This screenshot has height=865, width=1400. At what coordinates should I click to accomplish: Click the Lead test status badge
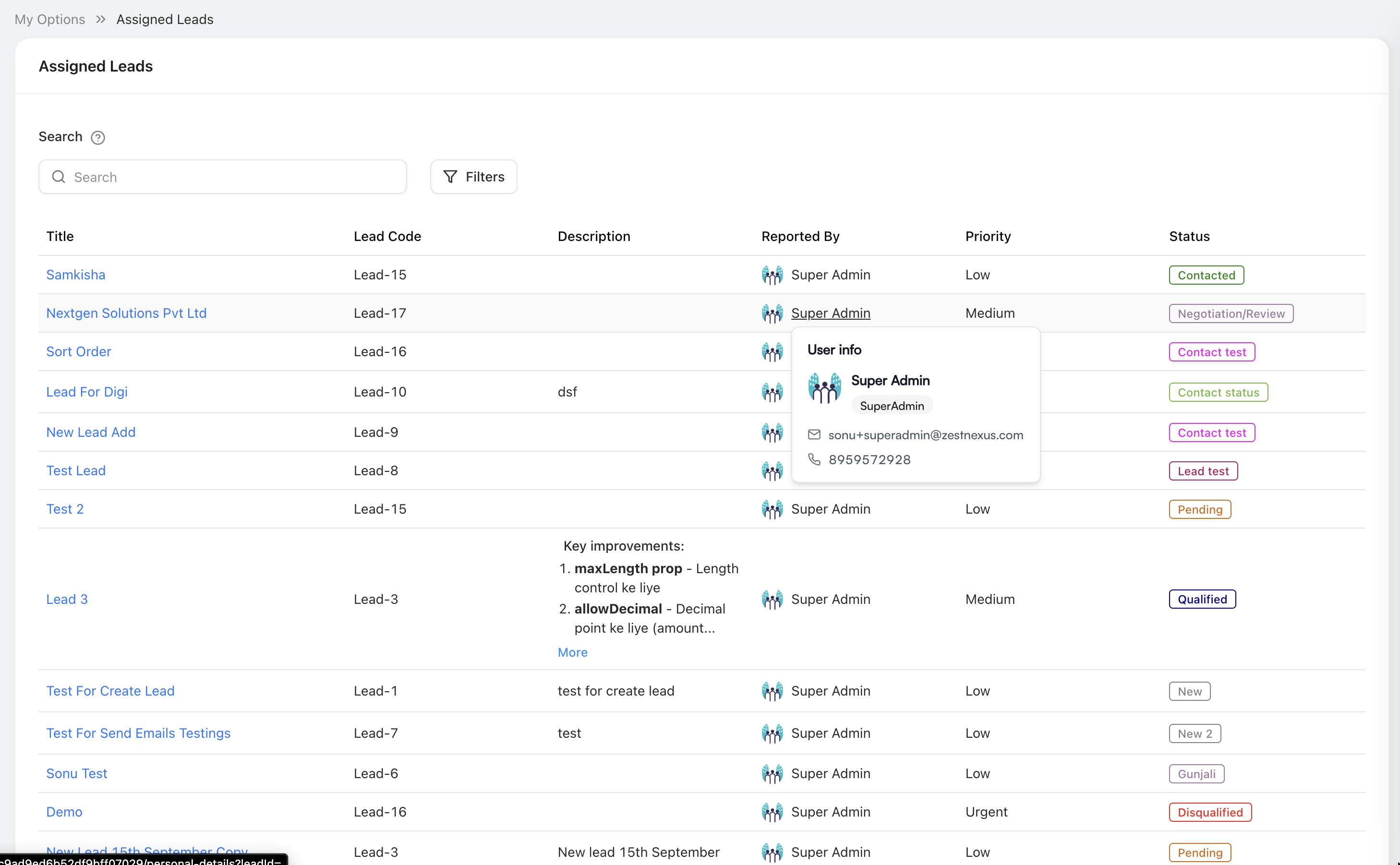point(1203,471)
